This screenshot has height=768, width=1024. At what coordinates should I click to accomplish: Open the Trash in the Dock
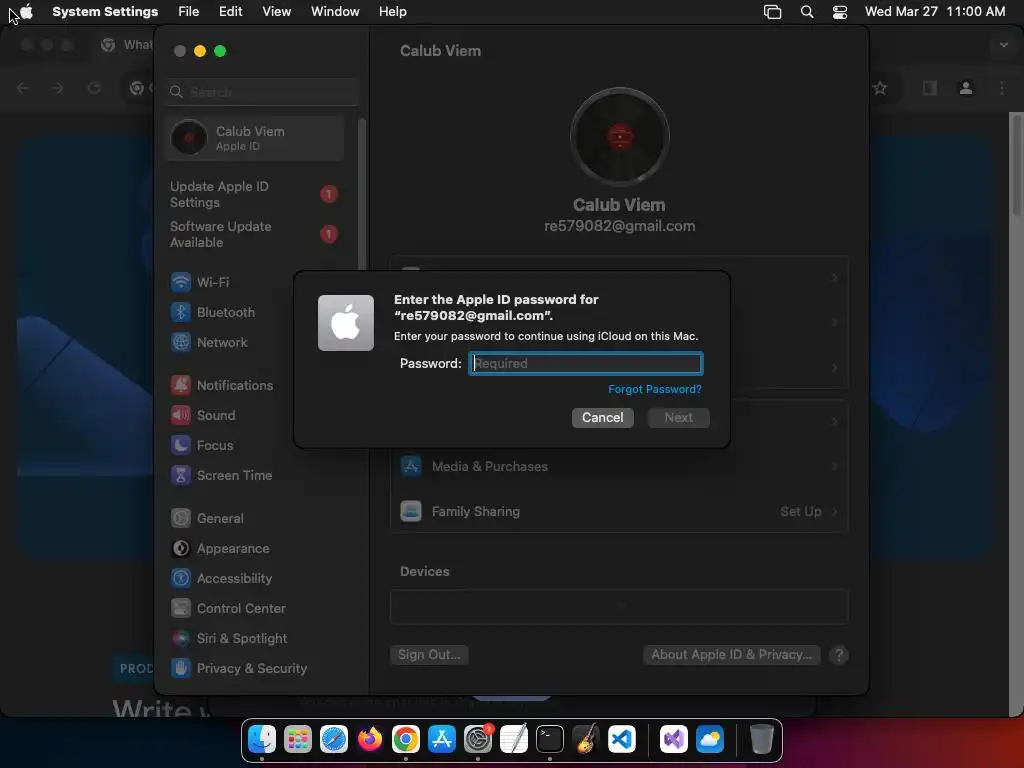click(x=761, y=740)
